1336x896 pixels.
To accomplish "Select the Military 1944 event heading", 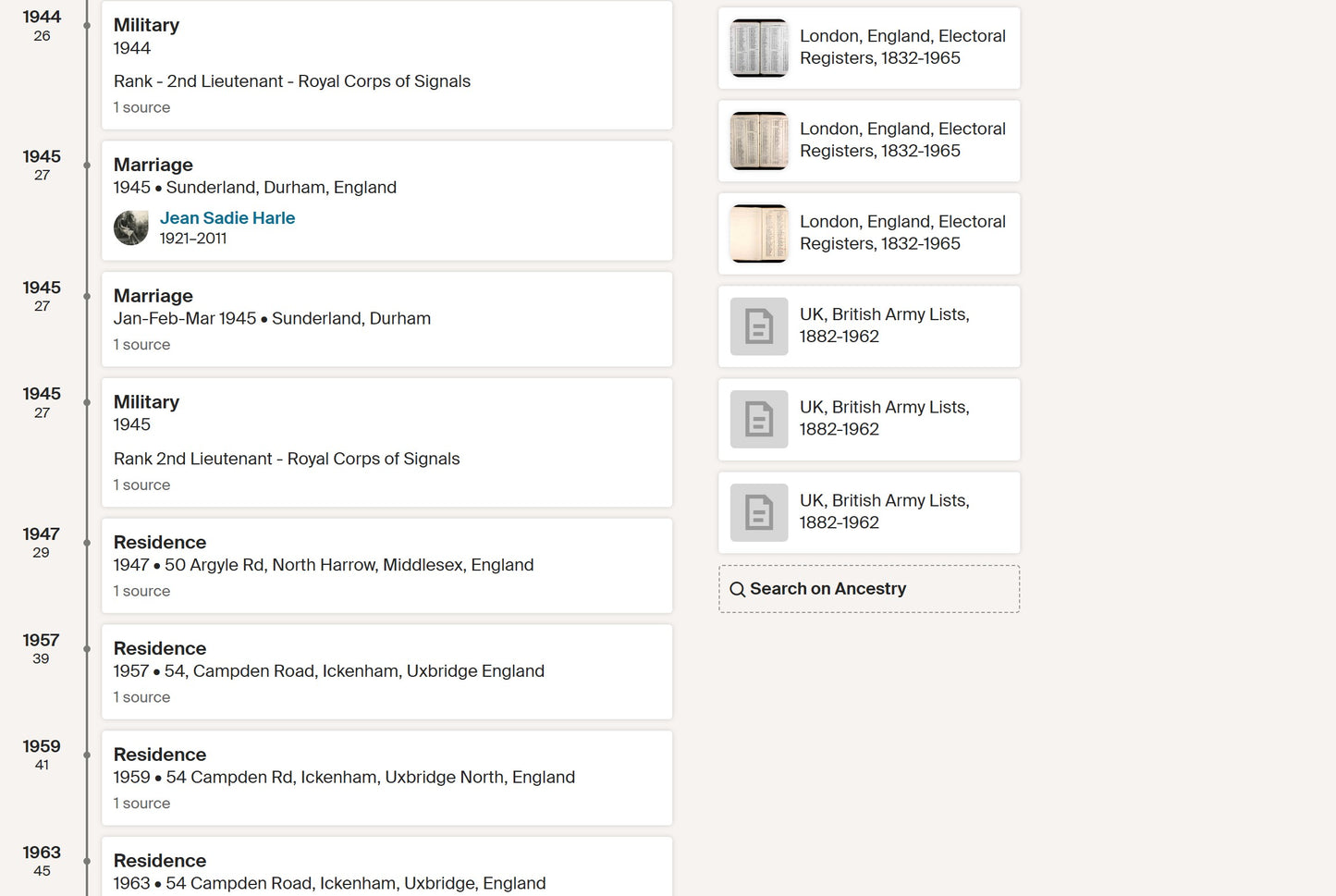I will point(146,25).
